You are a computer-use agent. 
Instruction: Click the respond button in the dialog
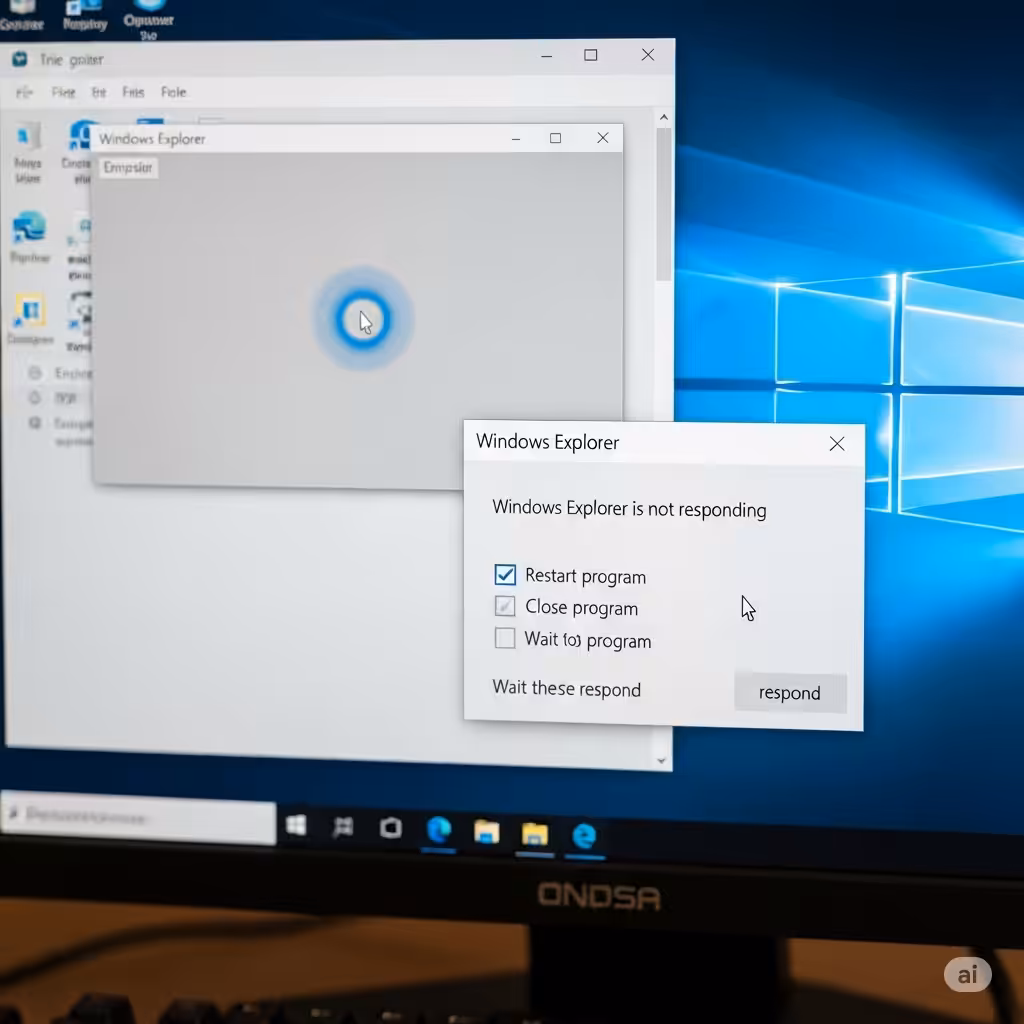(x=790, y=692)
